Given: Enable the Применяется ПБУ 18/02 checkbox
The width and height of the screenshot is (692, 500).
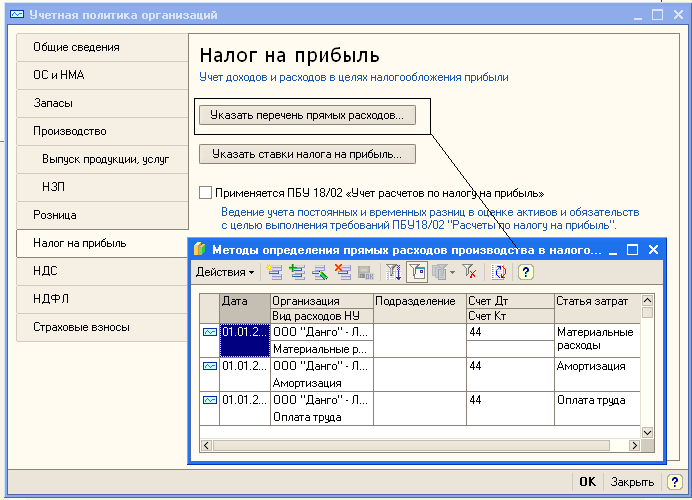Looking at the screenshot, I should 206,193.
